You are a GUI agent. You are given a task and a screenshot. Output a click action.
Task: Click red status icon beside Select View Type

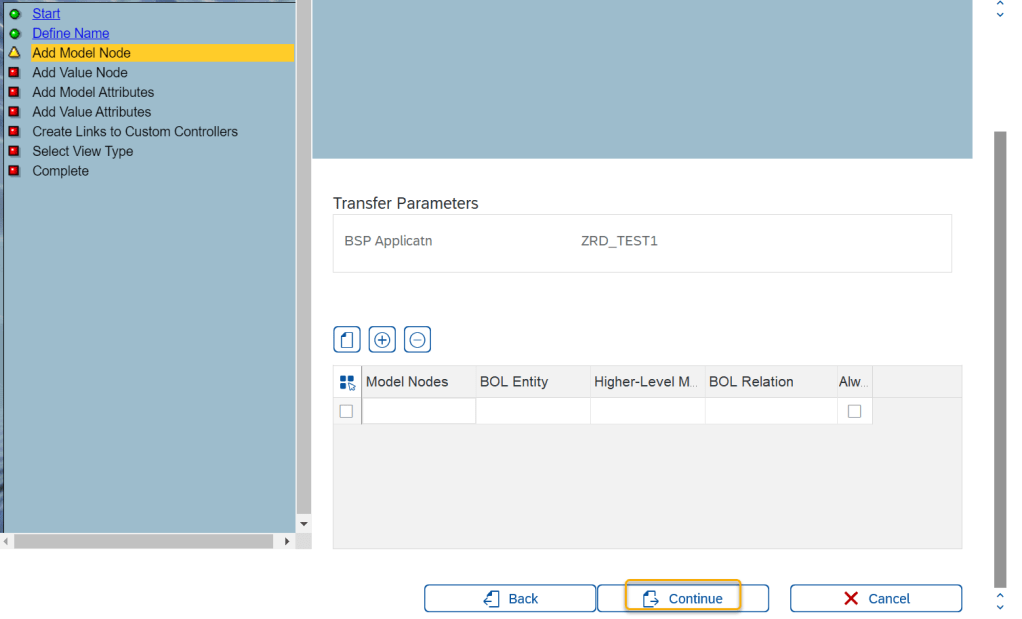click(14, 151)
